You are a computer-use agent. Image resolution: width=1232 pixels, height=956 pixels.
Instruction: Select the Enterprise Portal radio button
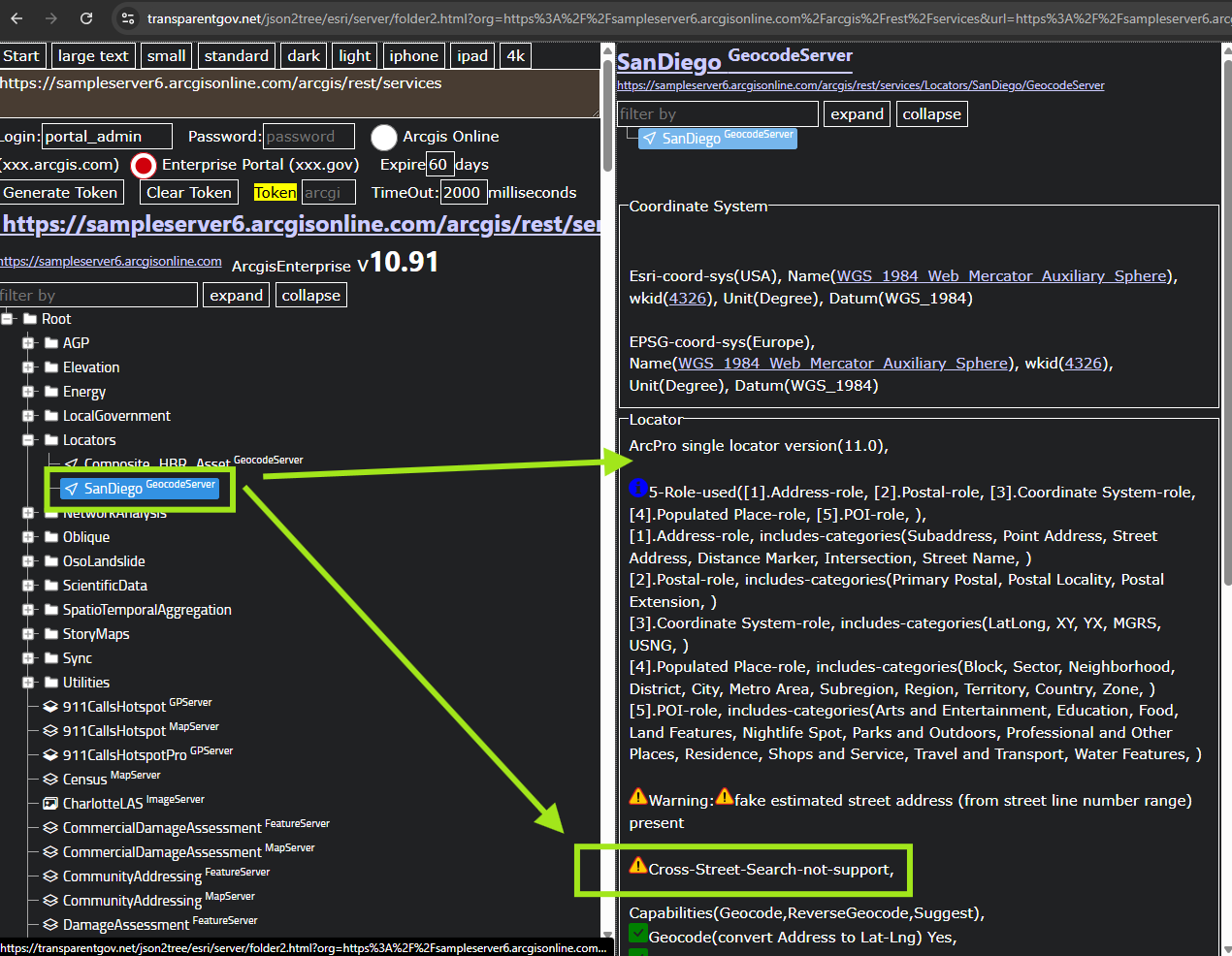144,166
